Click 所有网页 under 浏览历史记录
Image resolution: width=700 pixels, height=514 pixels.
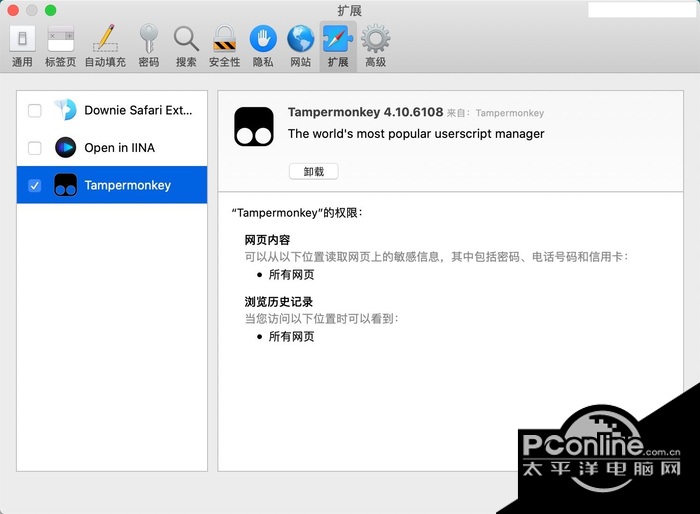pos(291,336)
